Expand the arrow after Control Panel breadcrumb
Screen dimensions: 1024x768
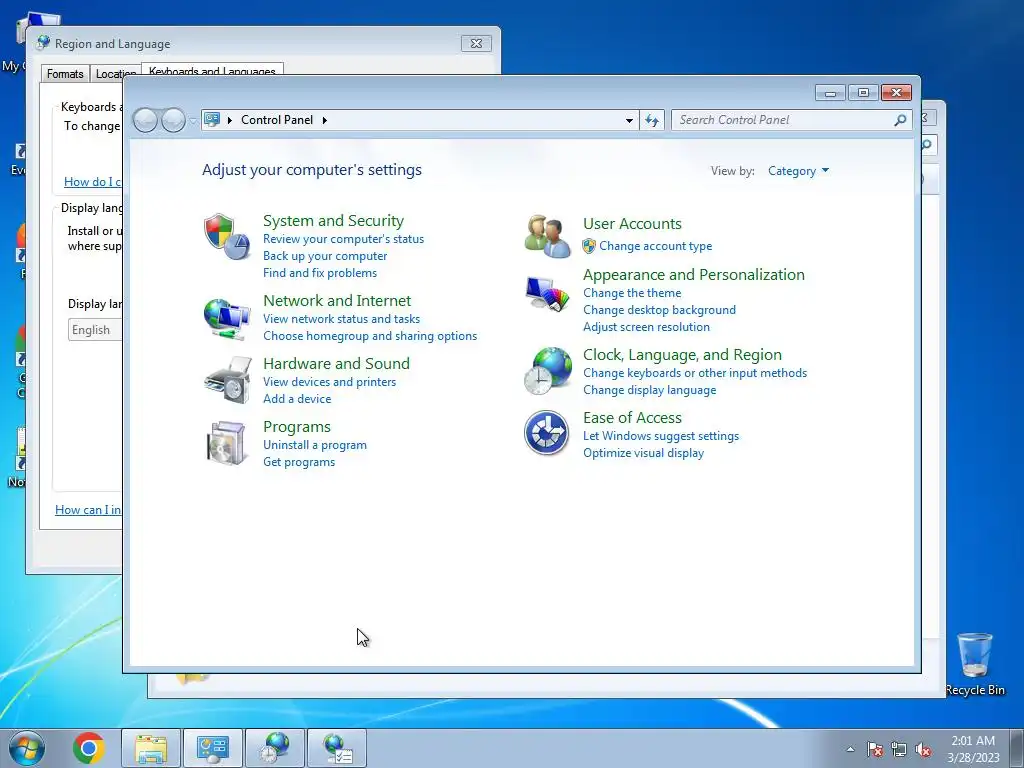click(x=325, y=120)
